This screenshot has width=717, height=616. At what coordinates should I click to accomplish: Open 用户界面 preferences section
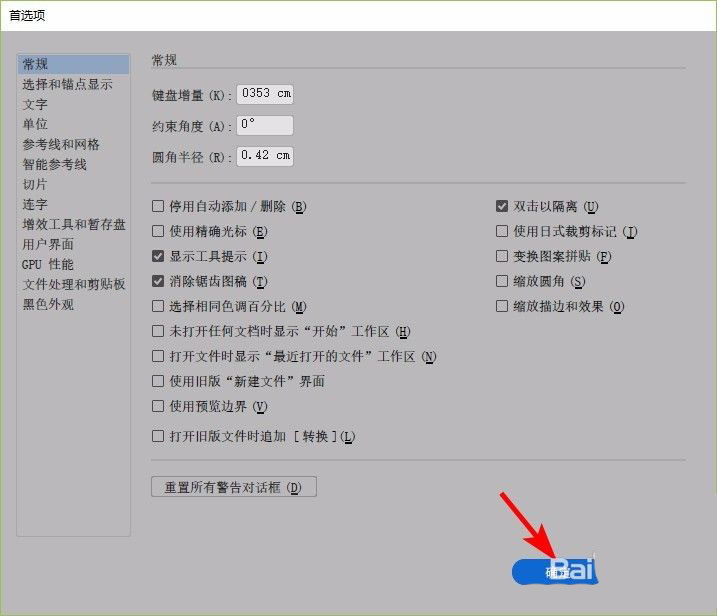click(x=48, y=244)
